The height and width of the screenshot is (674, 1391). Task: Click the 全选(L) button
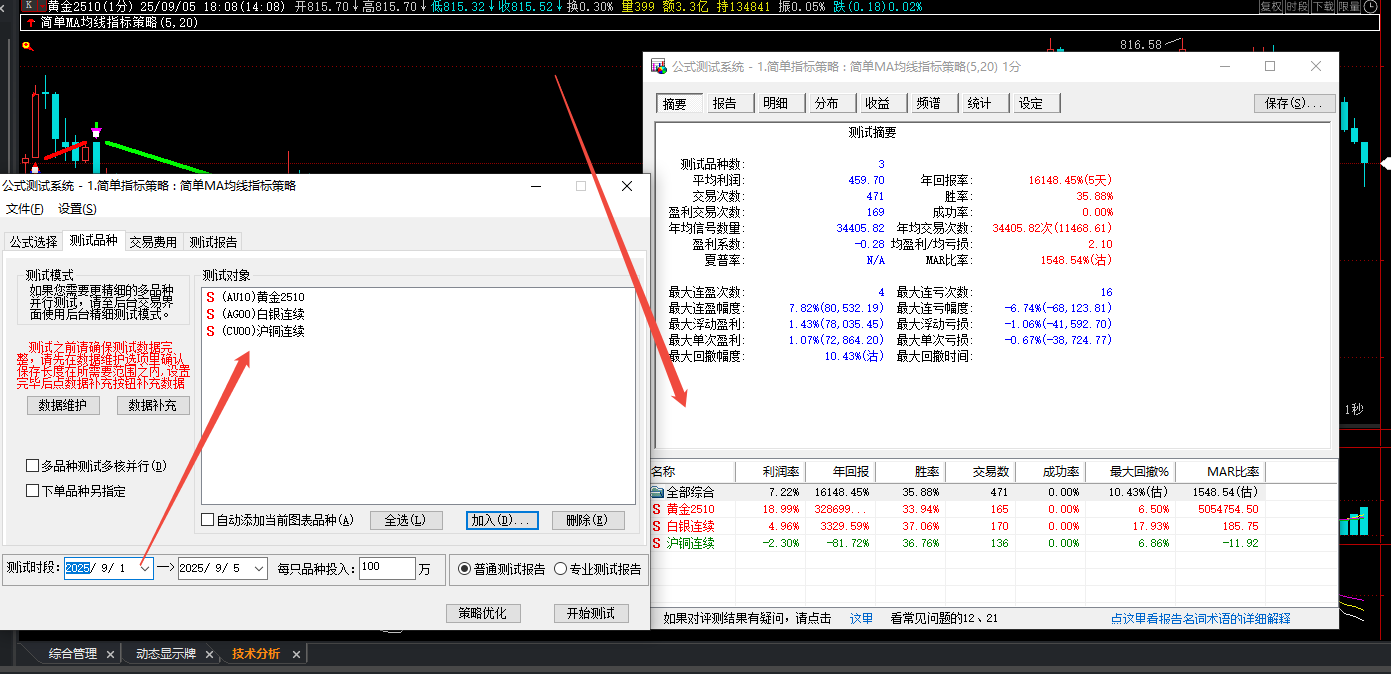point(405,520)
